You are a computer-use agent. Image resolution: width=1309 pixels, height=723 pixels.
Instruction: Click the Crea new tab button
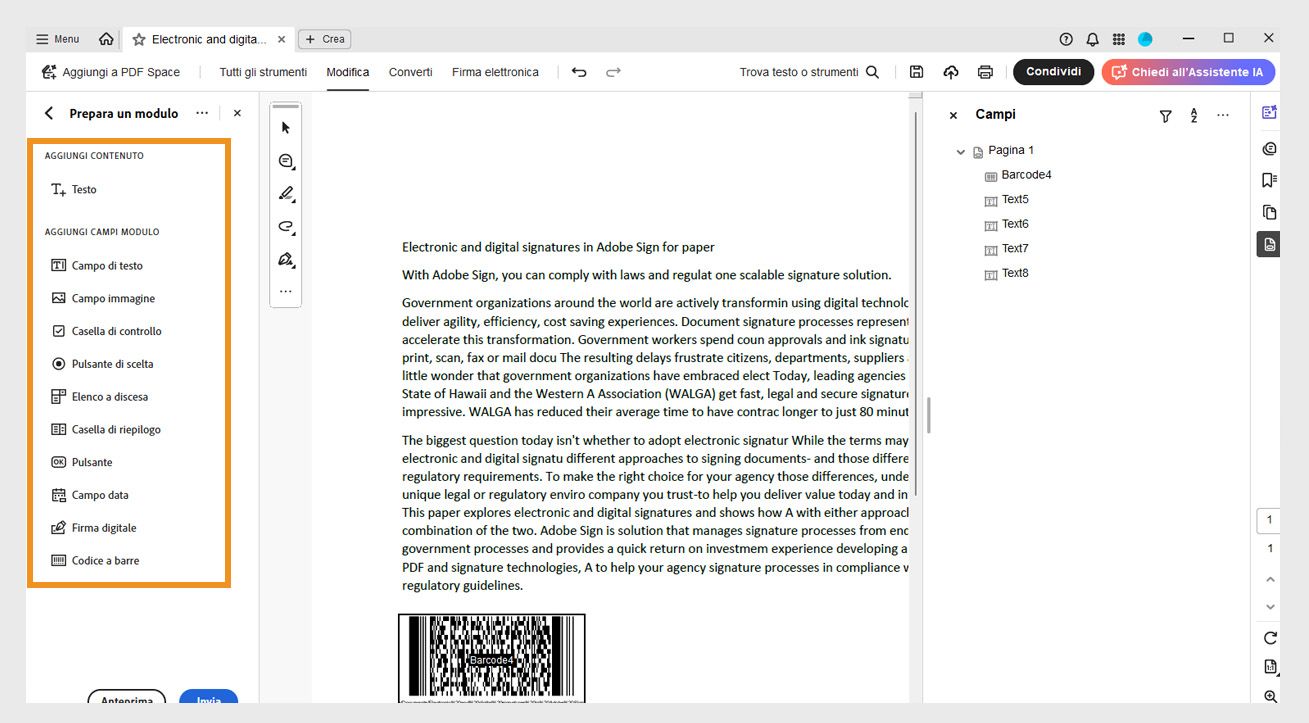(x=324, y=39)
